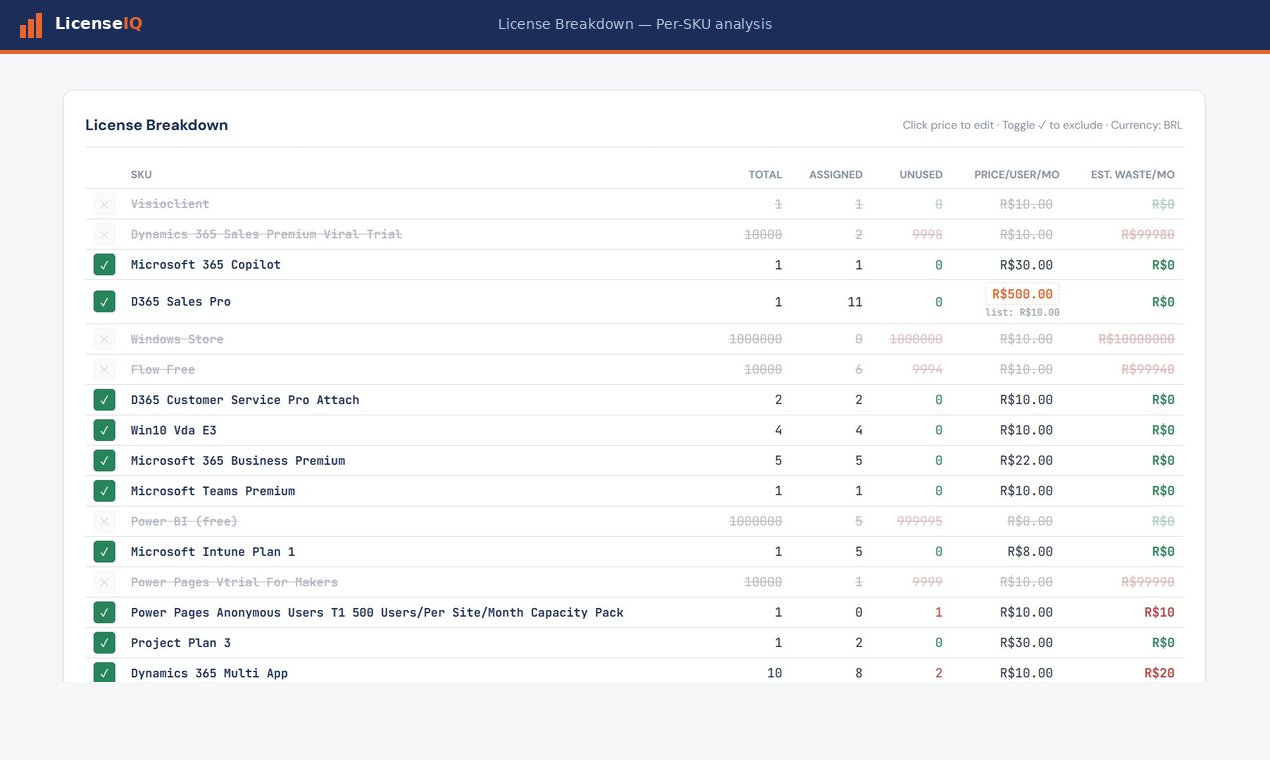The height and width of the screenshot is (760, 1270).
Task: Uncheck the D365 Sales Pro checkbox
Action: (x=104, y=302)
